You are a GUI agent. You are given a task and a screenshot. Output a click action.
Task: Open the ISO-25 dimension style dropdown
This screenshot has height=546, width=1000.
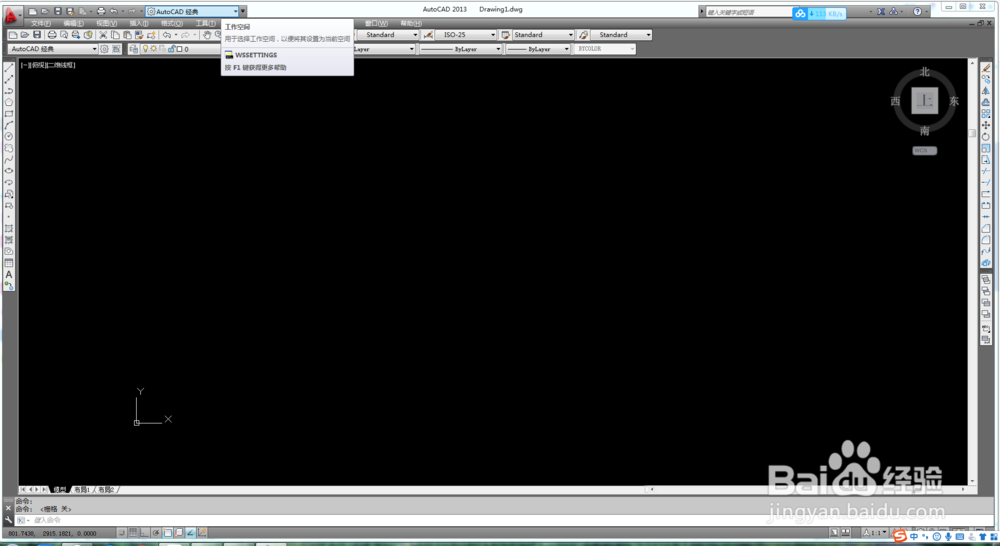click(466, 35)
